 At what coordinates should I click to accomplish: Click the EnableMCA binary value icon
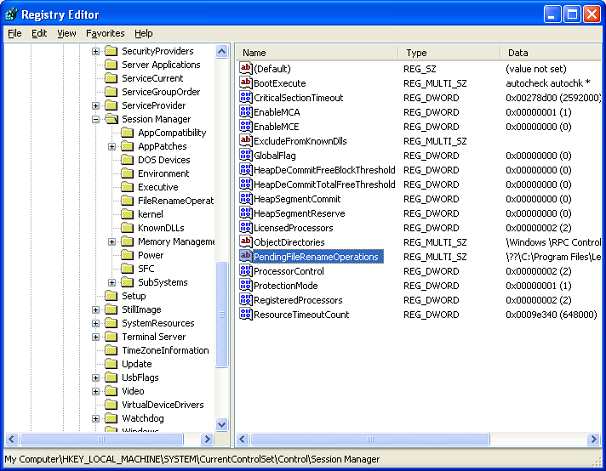coord(245,112)
